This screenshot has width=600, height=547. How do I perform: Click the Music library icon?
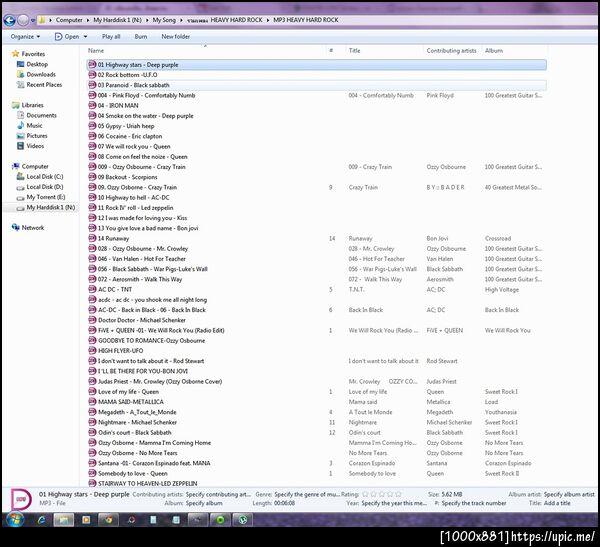click(x=21, y=126)
